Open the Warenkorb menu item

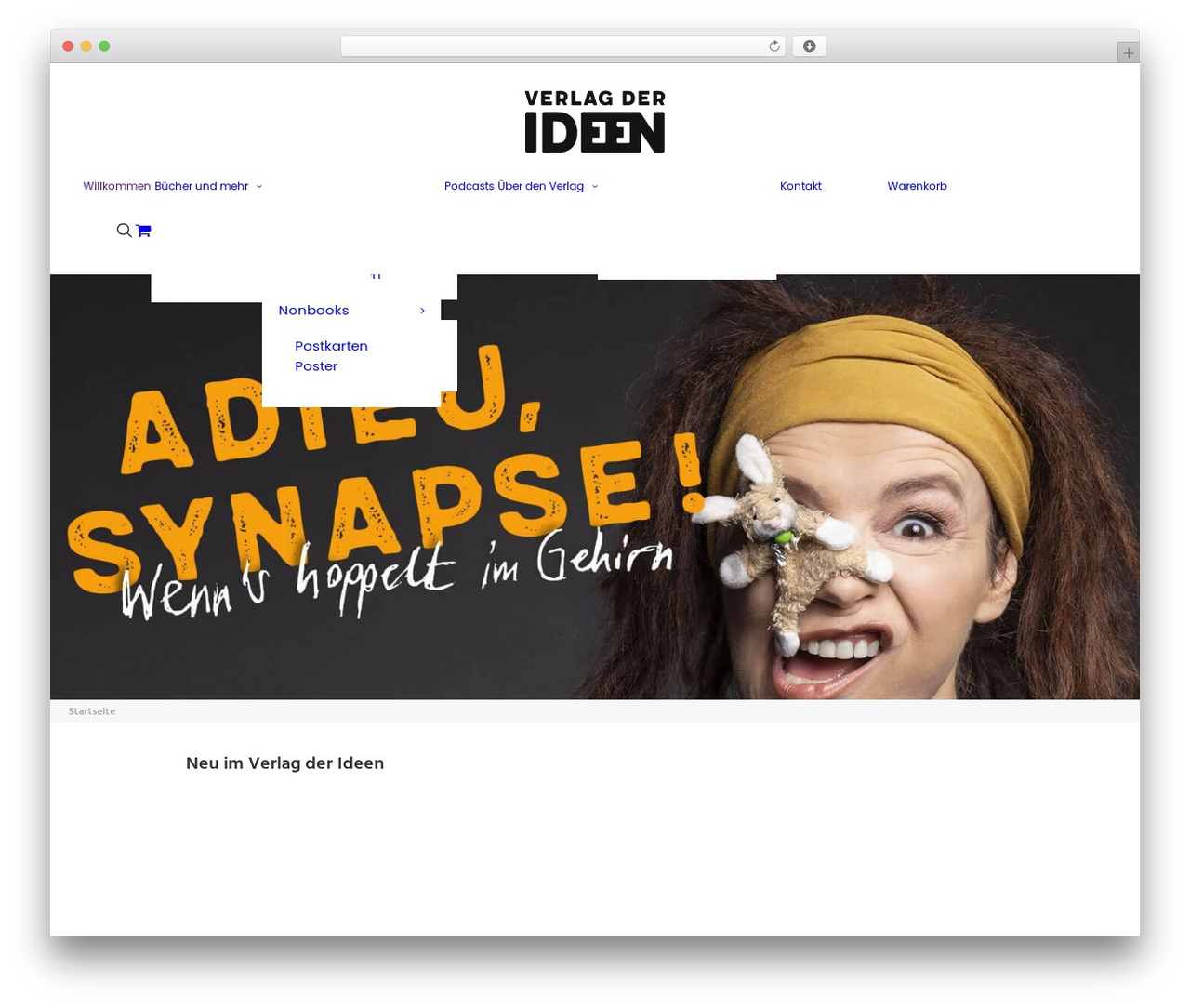click(917, 186)
